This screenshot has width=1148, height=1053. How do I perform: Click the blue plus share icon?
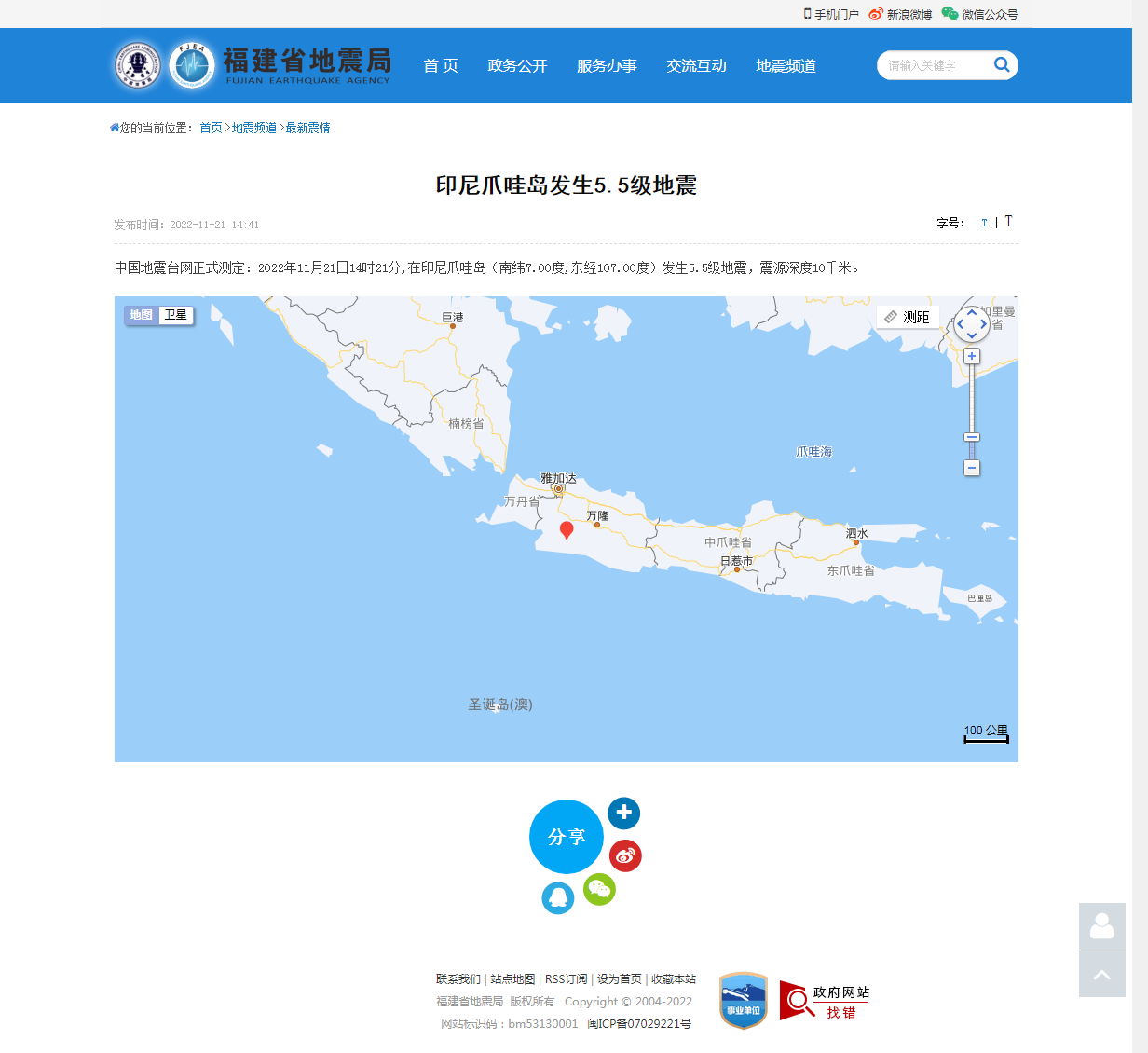click(623, 813)
